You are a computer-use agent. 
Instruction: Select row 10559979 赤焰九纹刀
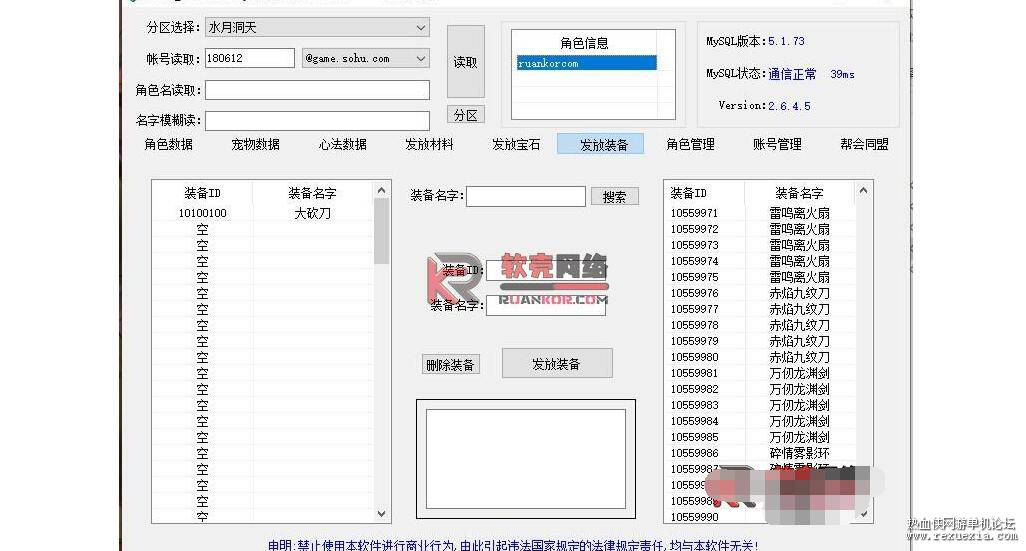[x=760, y=341]
